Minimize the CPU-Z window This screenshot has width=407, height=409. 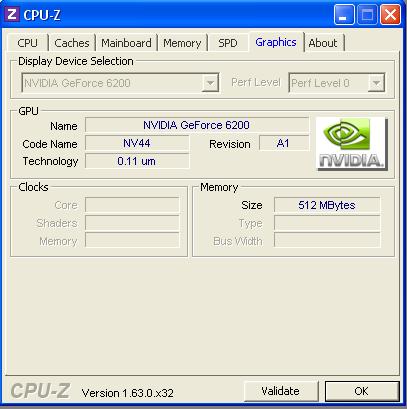pos(344,15)
